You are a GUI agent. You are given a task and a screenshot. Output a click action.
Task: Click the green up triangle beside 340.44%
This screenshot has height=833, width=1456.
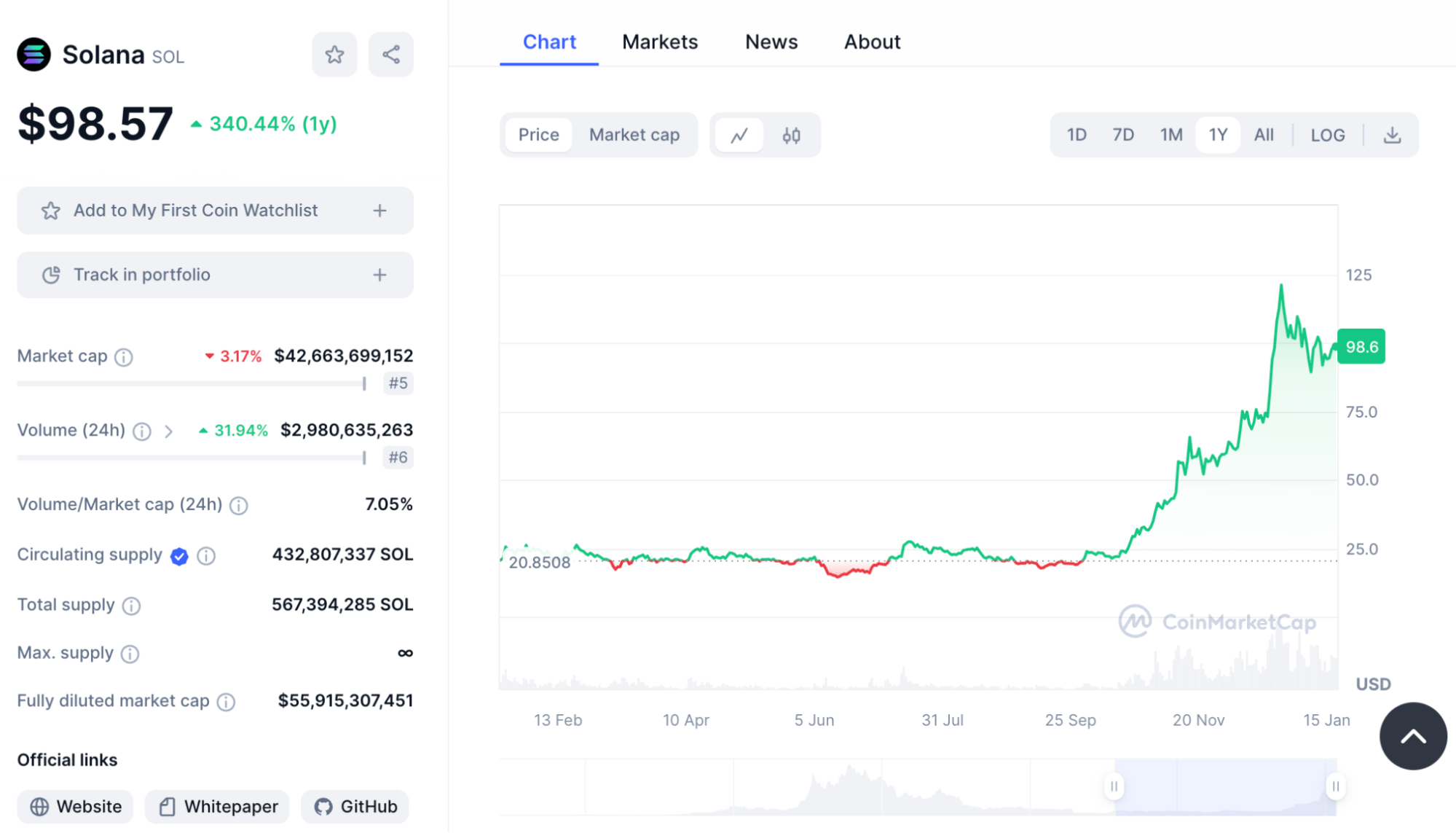tap(196, 125)
